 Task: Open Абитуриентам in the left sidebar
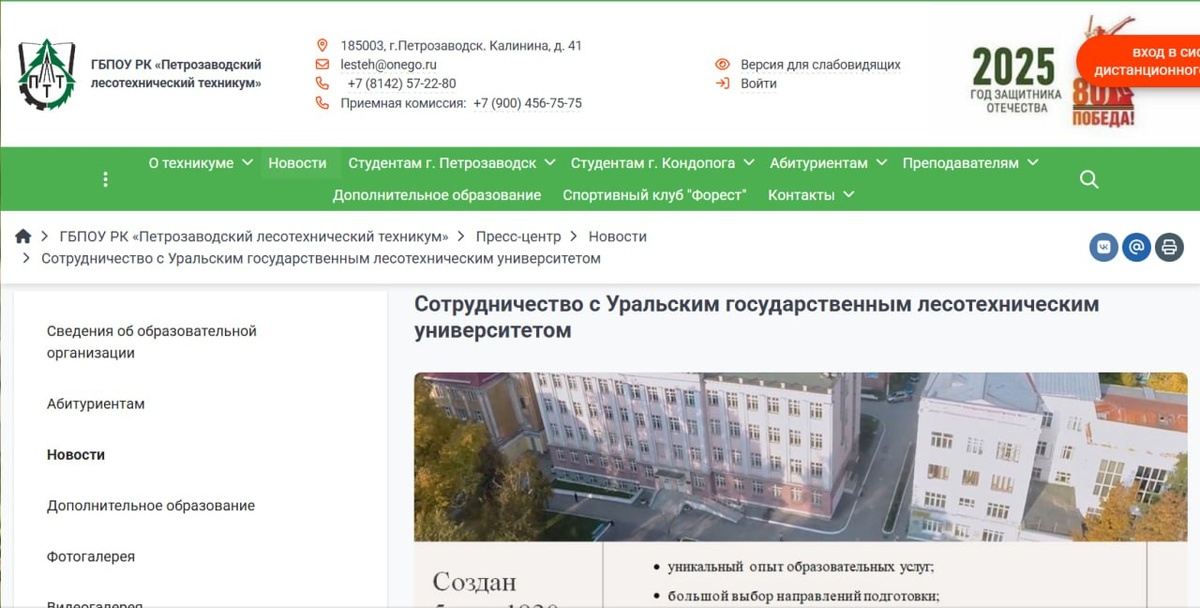96,404
